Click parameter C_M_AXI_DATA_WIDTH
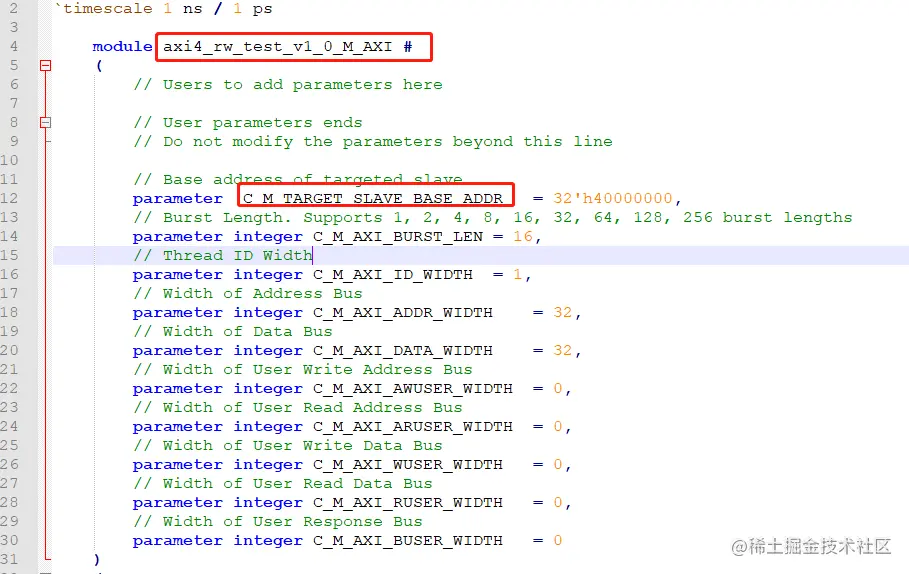The image size is (909, 574). [x=403, y=351]
